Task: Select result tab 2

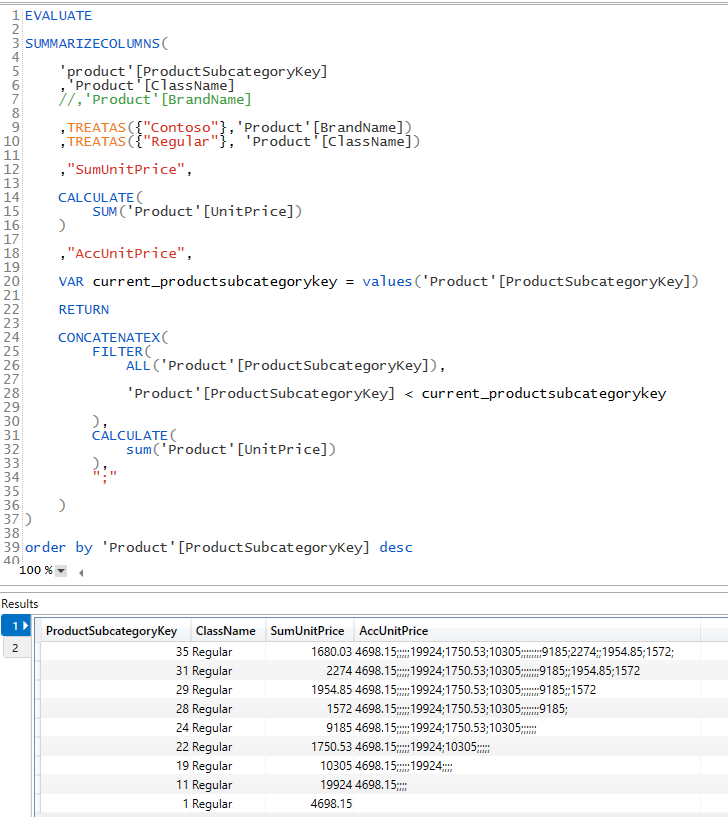Action: pos(16,648)
